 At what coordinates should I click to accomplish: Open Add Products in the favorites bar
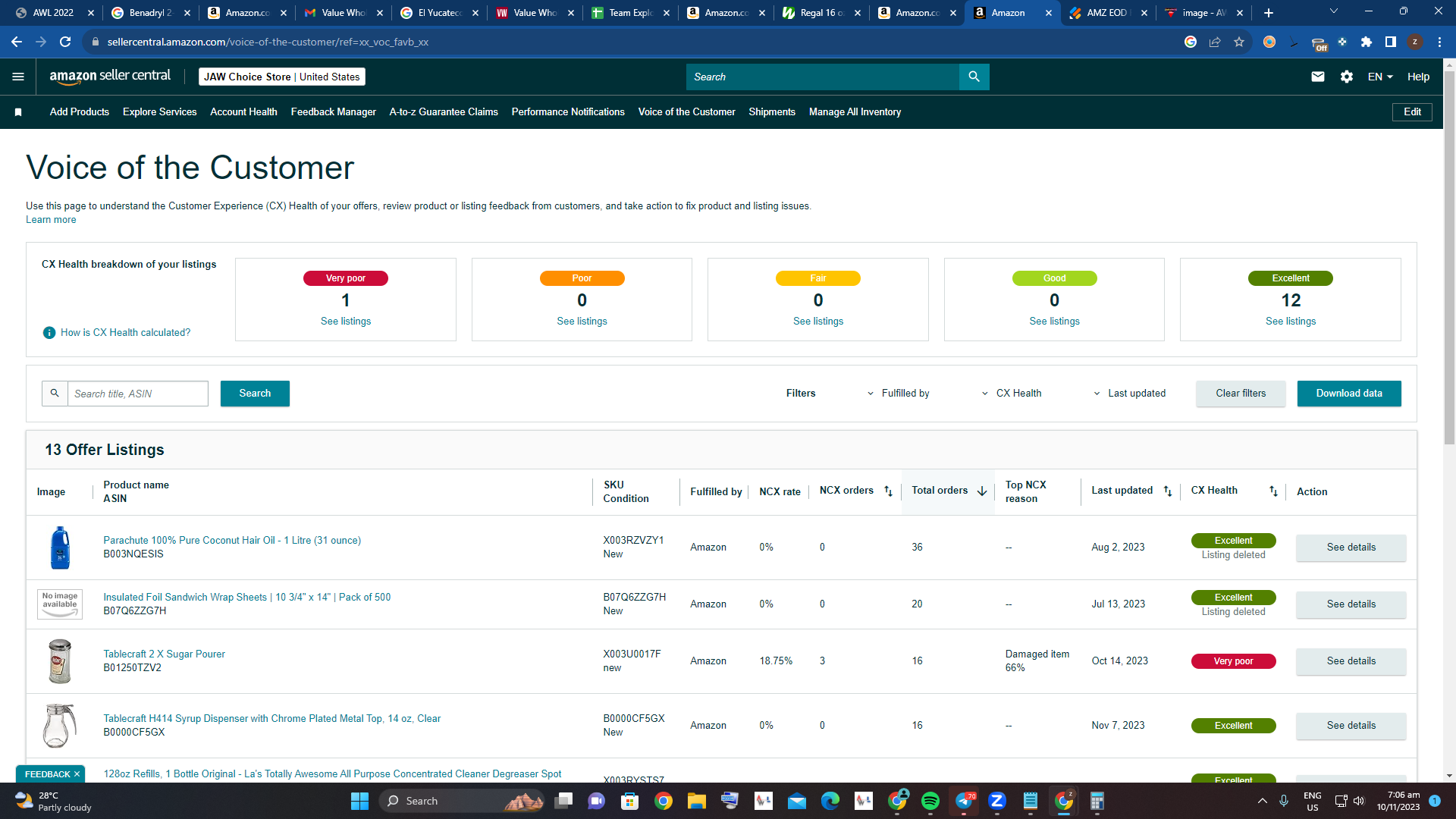click(80, 112)
